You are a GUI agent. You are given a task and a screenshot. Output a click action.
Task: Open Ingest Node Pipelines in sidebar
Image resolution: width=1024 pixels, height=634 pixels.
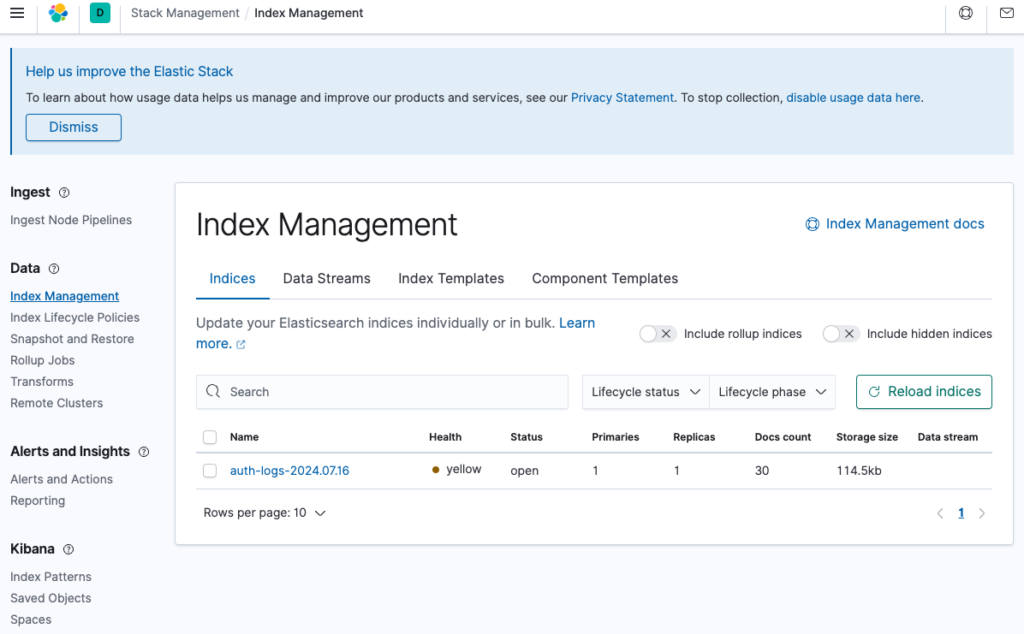click(x=71, y=220)
